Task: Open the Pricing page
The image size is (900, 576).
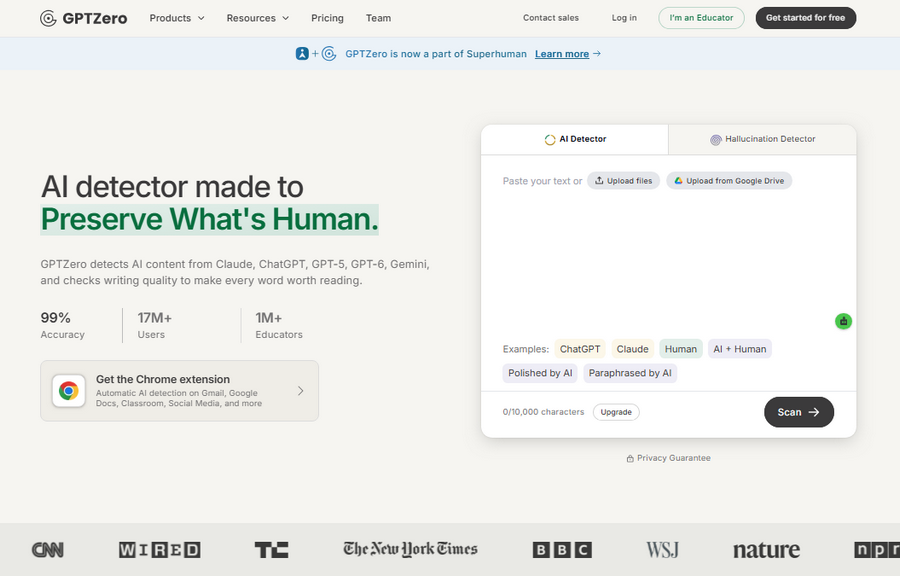Action: pyautogui.click(x=327, y=18)
